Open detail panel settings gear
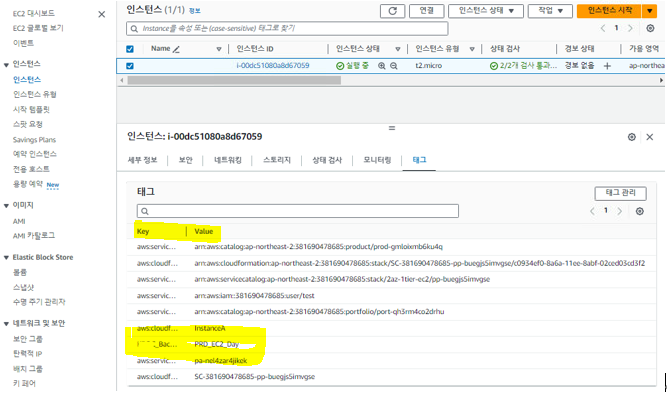 632,137
